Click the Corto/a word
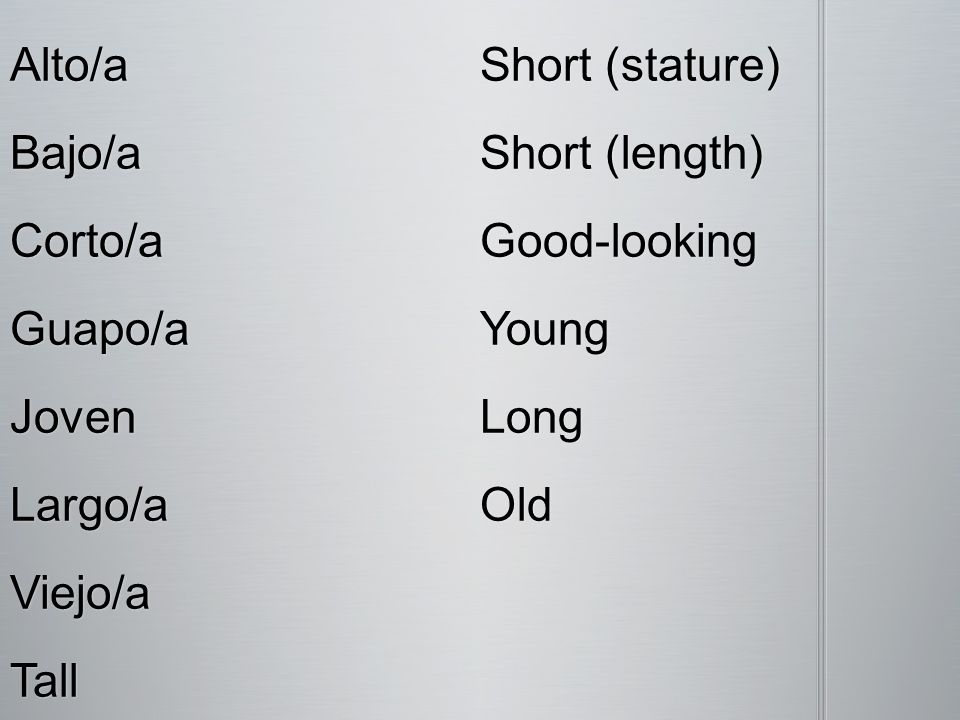 tap(86, 241)
